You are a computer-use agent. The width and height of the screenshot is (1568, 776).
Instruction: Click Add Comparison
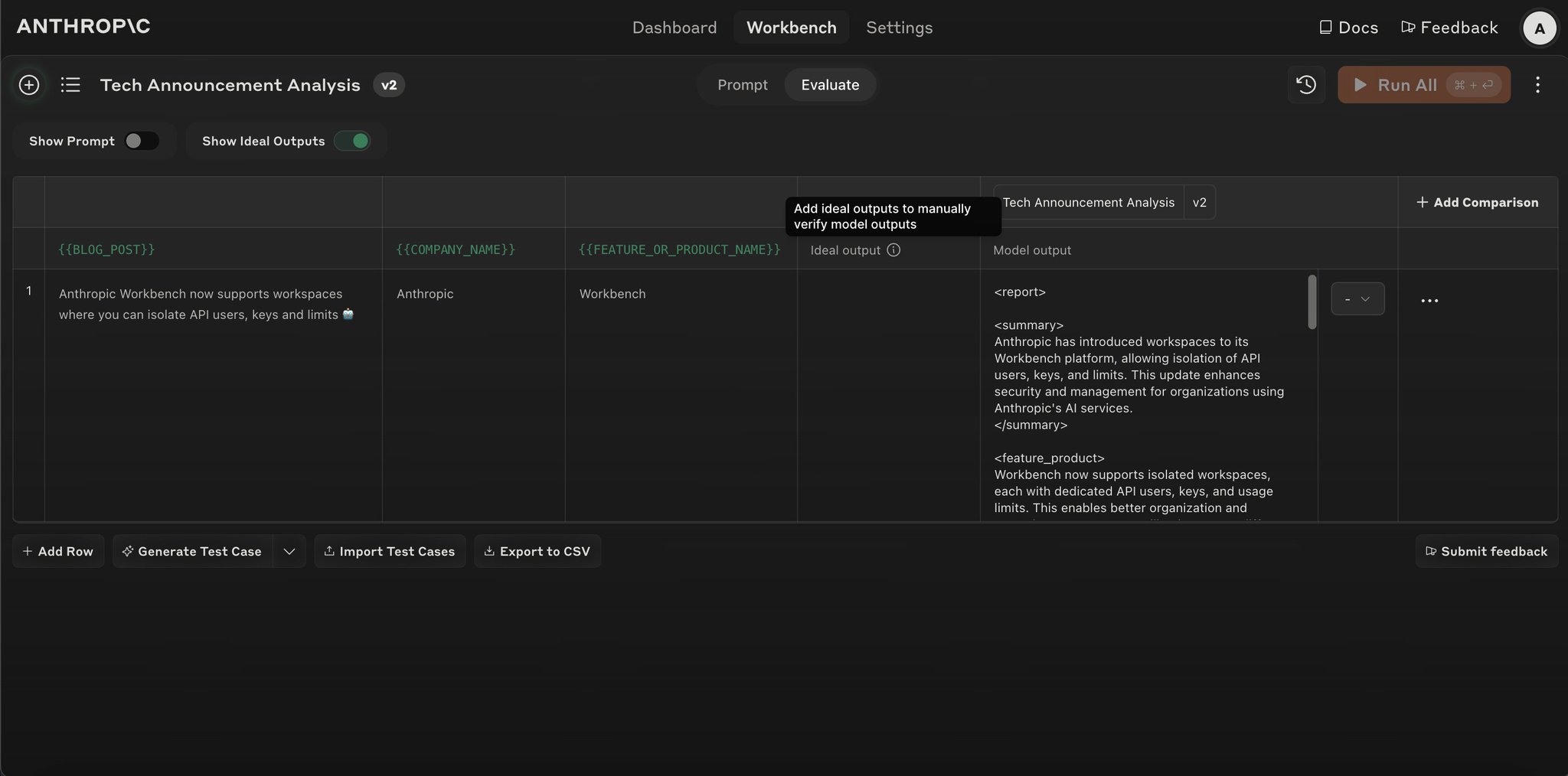tap(1477, 202)
